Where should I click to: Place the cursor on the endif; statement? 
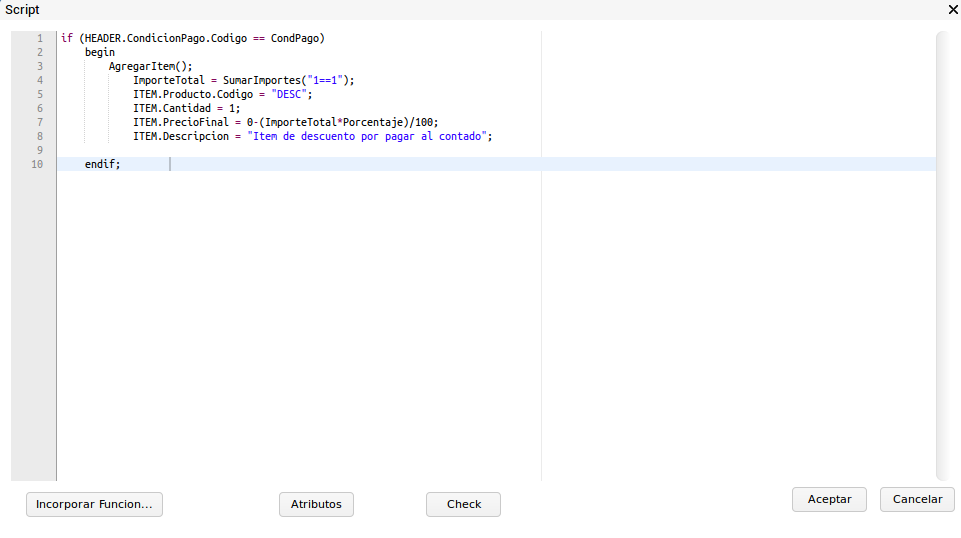click(x=102, y=164)
